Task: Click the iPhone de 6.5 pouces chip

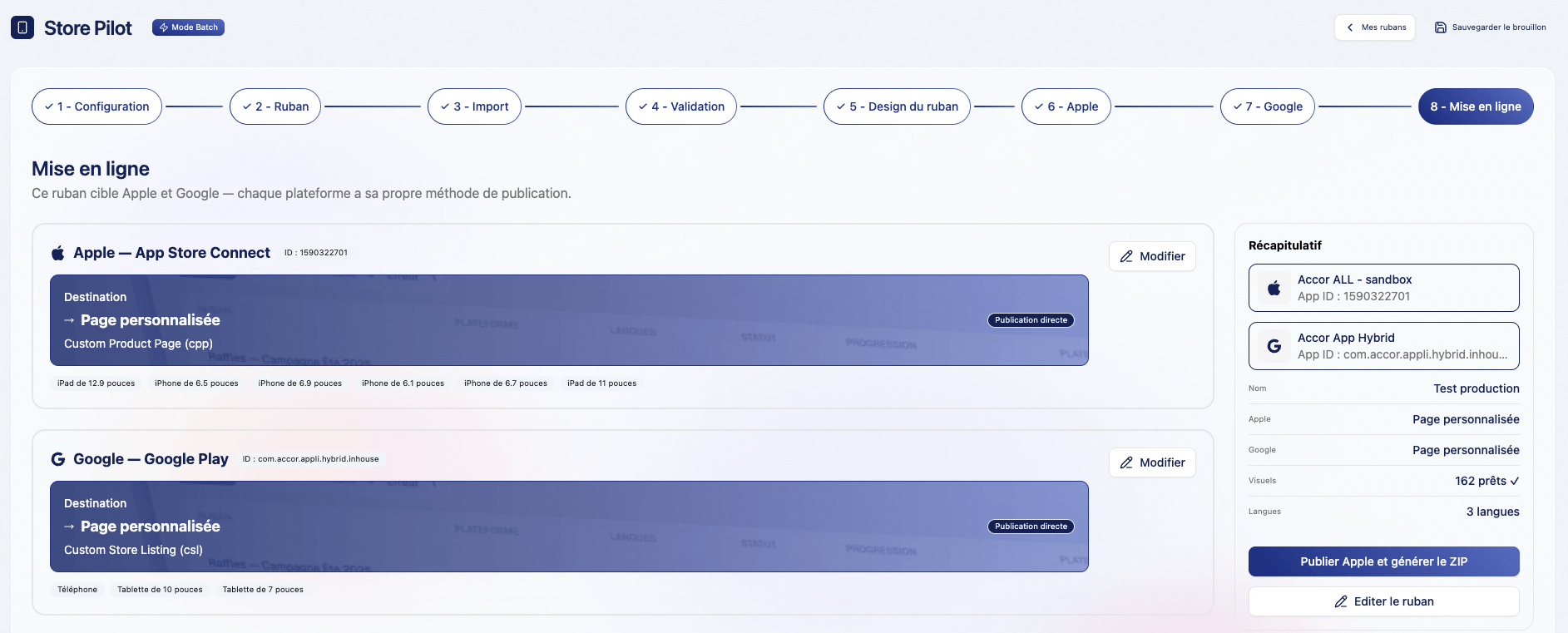Action: 196,383
